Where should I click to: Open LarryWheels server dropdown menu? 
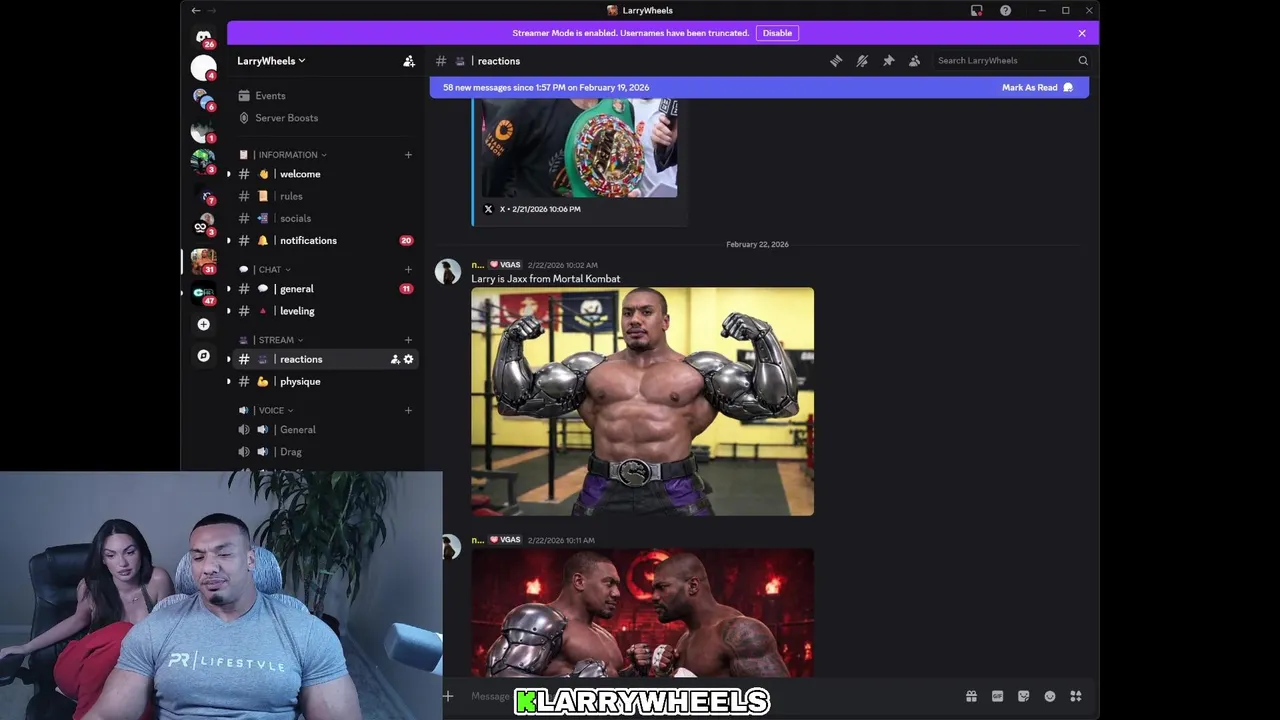tap(271, 61)
